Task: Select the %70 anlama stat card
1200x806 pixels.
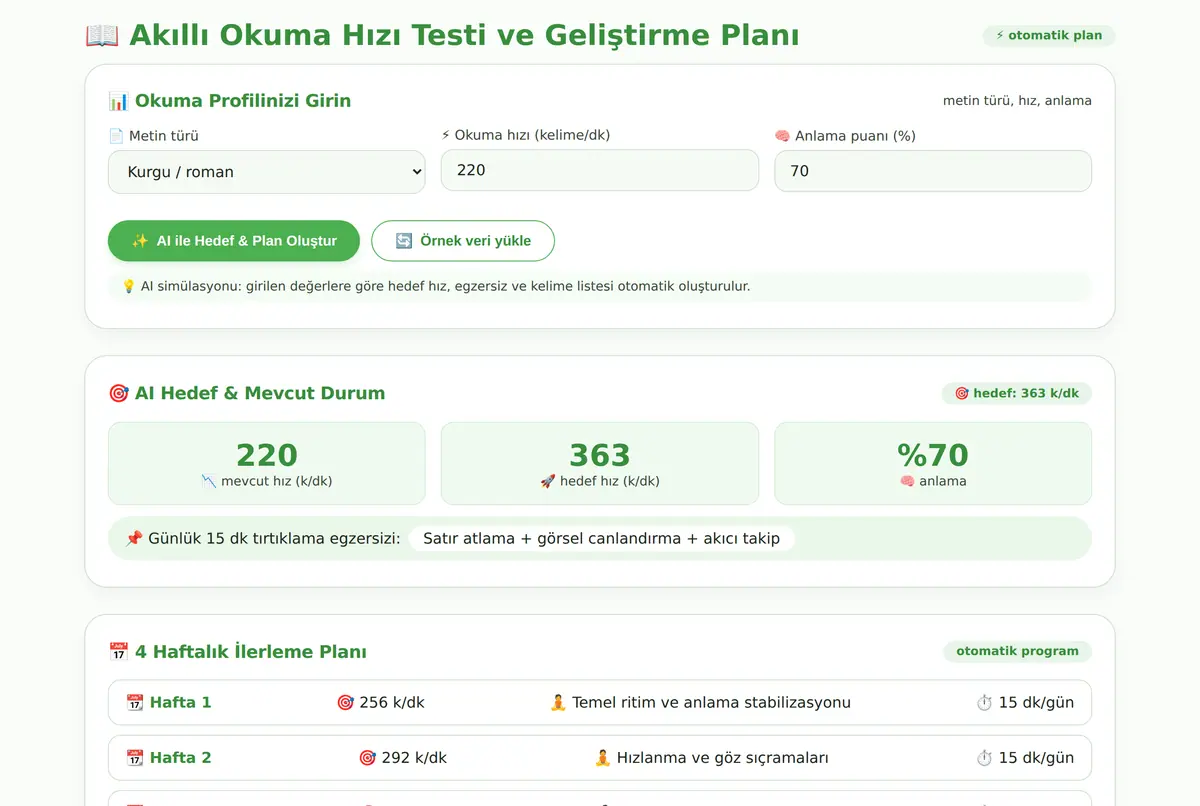Action: 933,463
